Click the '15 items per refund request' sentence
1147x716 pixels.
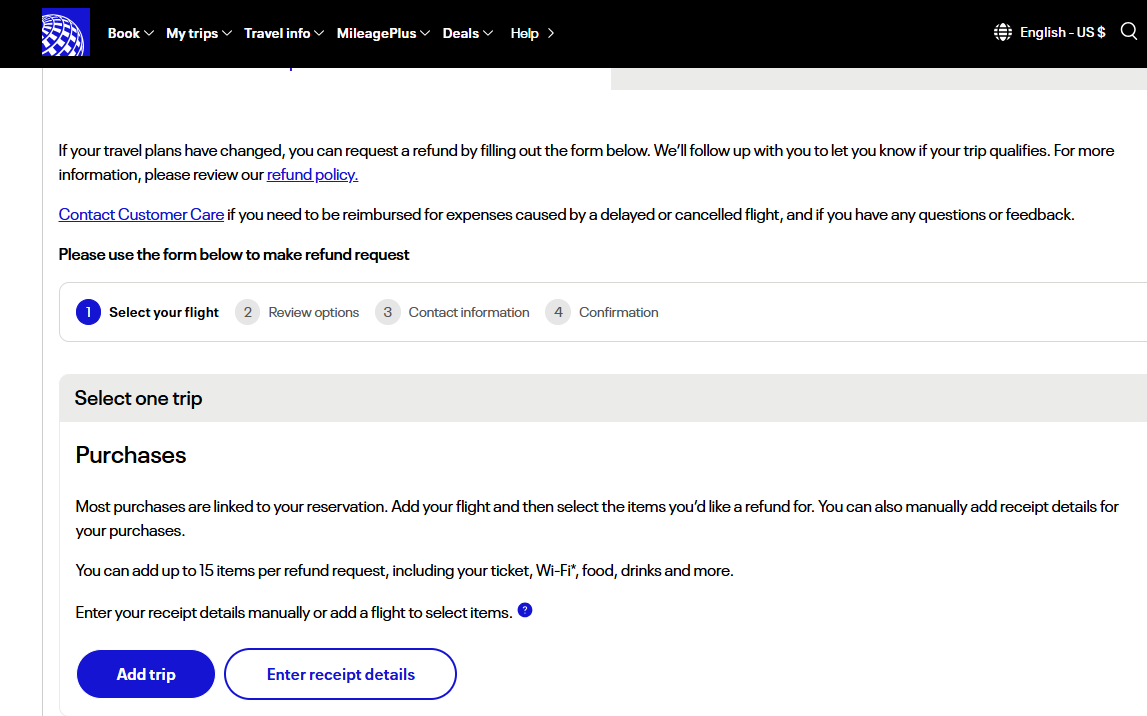tap(405, 570)
